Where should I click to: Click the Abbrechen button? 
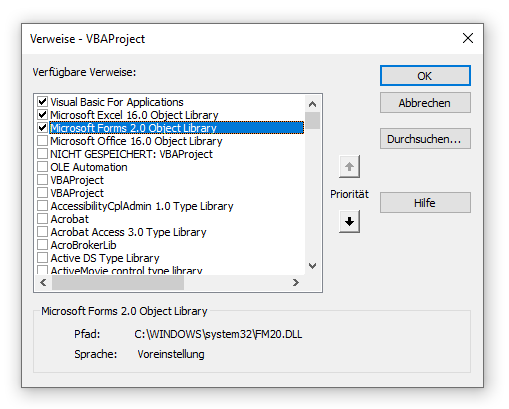[x=425, y=103]
